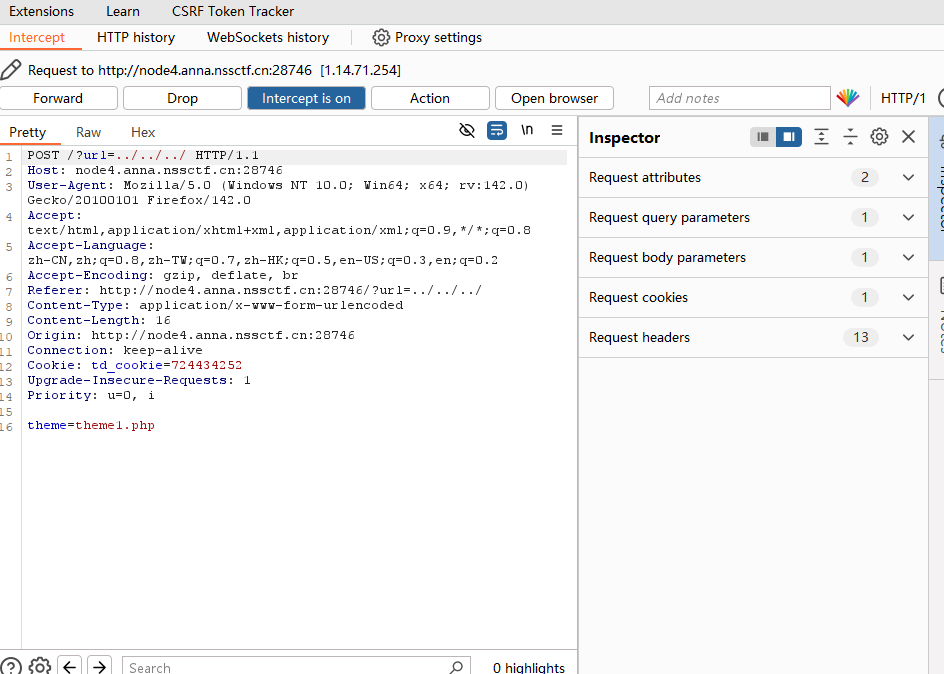Switch to the Raw view tab
This screenshot has height=674, width=944.
88,132
